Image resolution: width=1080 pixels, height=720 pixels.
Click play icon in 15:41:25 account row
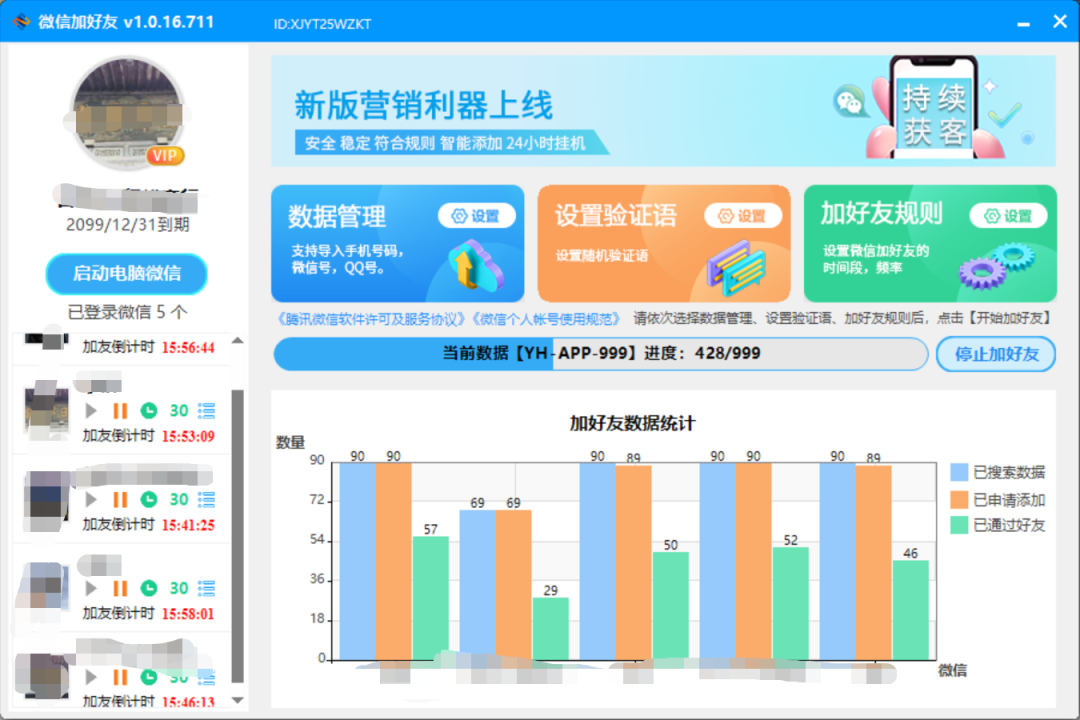[91, 500]
